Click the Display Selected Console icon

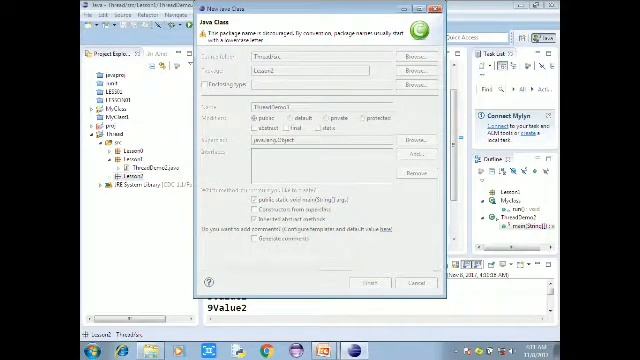click(503, 264)
